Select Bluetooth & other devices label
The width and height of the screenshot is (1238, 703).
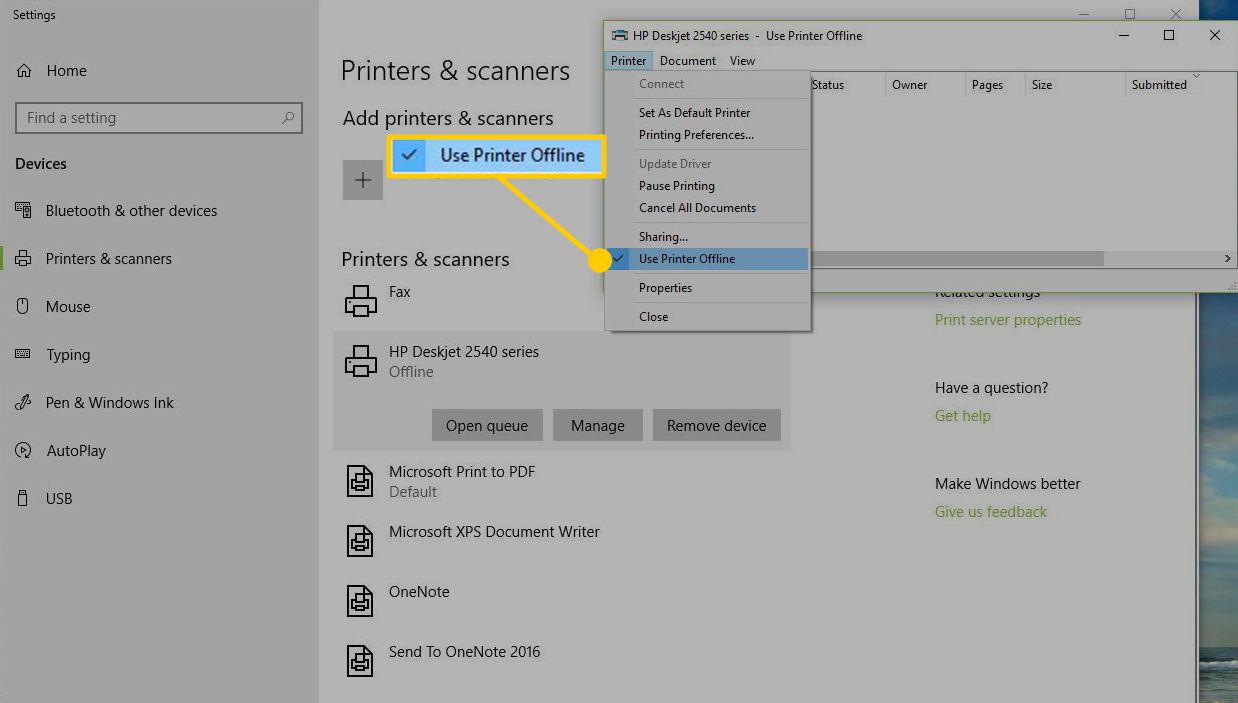click(x=131, y=211)
